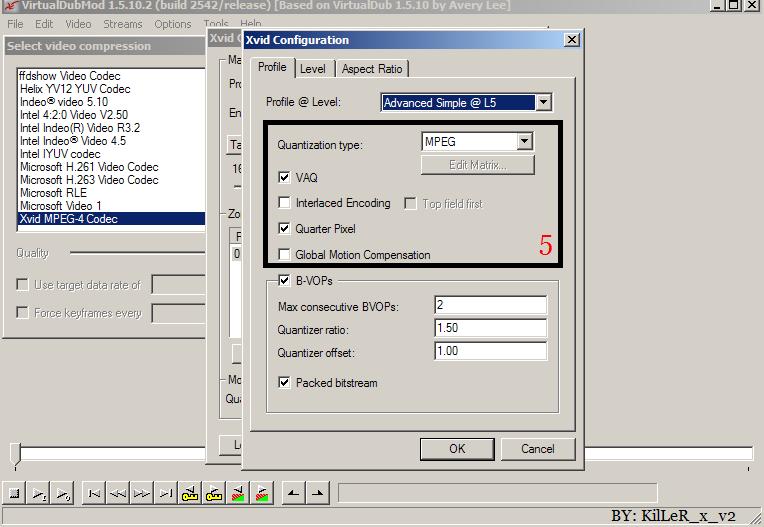Click the VirtualDubMod title bar app icon
Image resolution: width=764 pixels, height=527 pixels.
[x=10, y=5]
